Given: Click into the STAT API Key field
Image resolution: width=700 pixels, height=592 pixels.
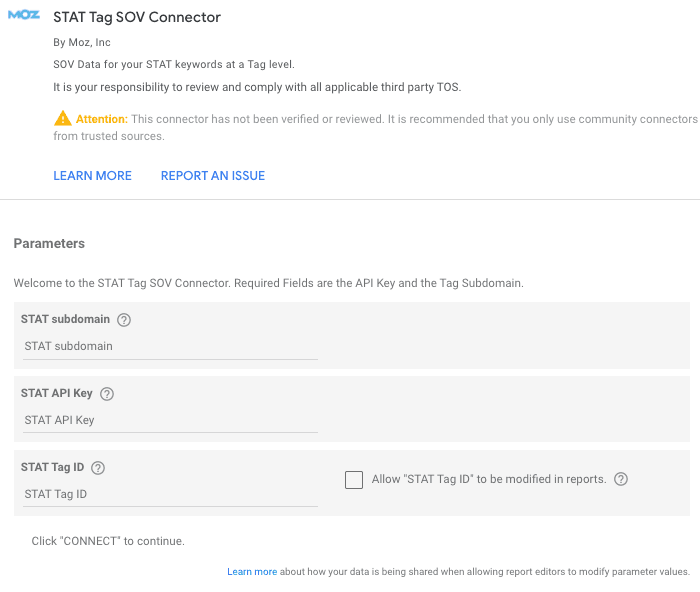Looking at the screenshot, I should tap(169, 421).
